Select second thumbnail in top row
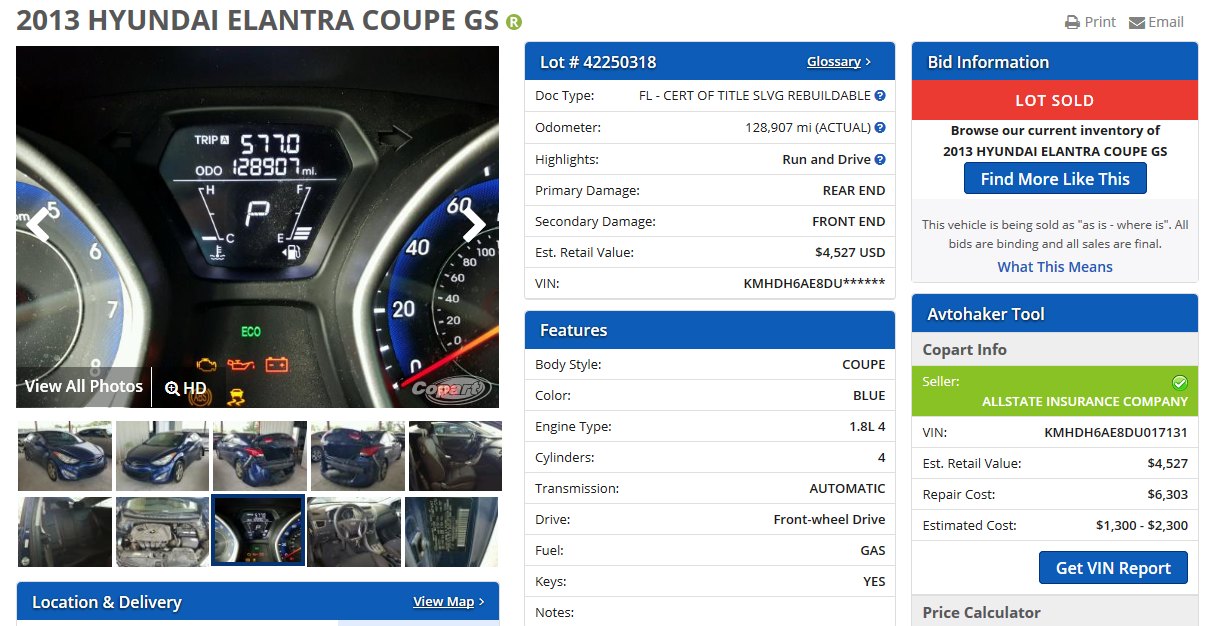This screenshot has height=626, width=1220. coord(162,456)
